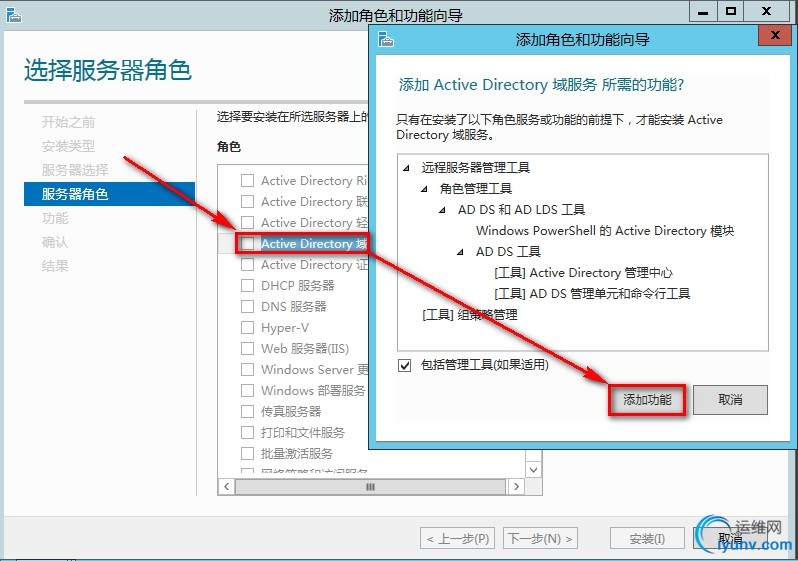Check the 打印和文件服务 checkbox
The width and height of the screenshot is (798, 561).
pos(247,432)
